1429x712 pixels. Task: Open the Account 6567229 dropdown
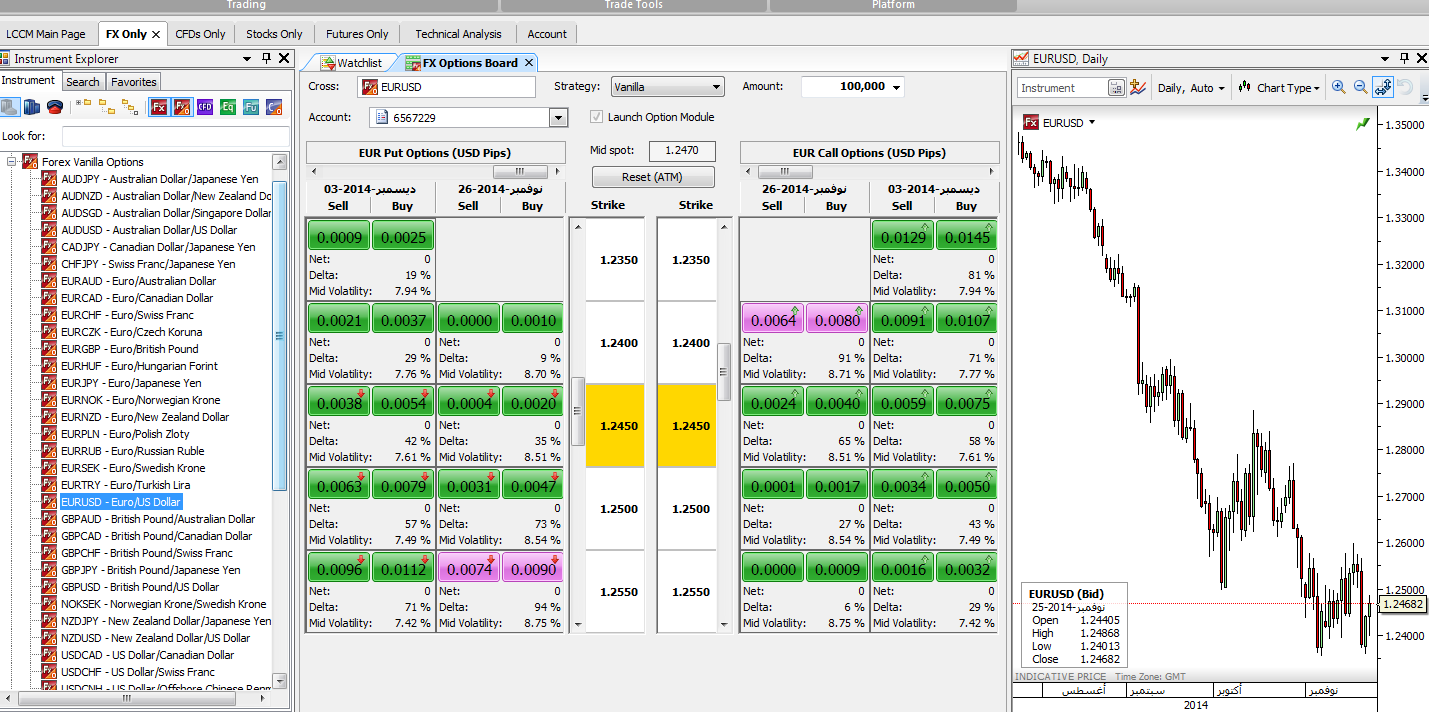[x=559, y=118]
